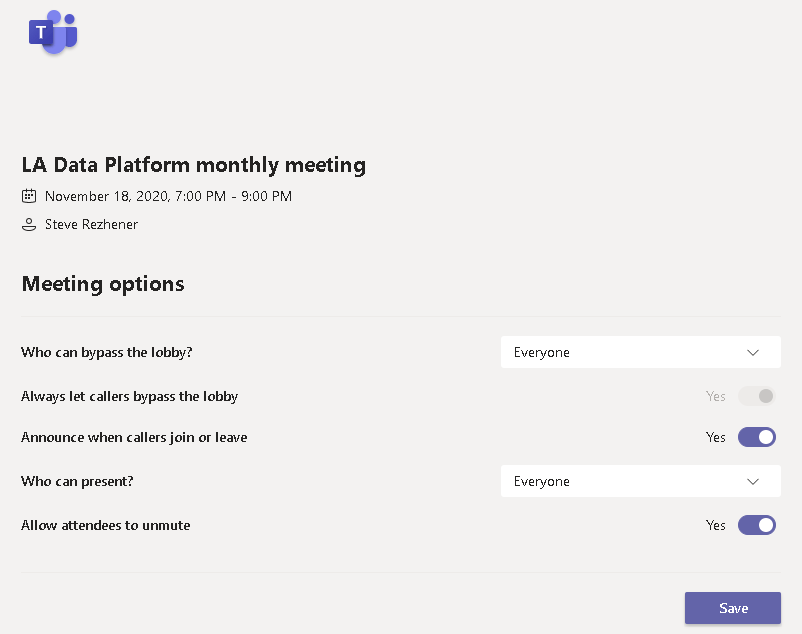This screenshot has width=802, height=634.
Task: Click the 'Always let callers bypass the lobby' label
Action: (x=129, y=396)
